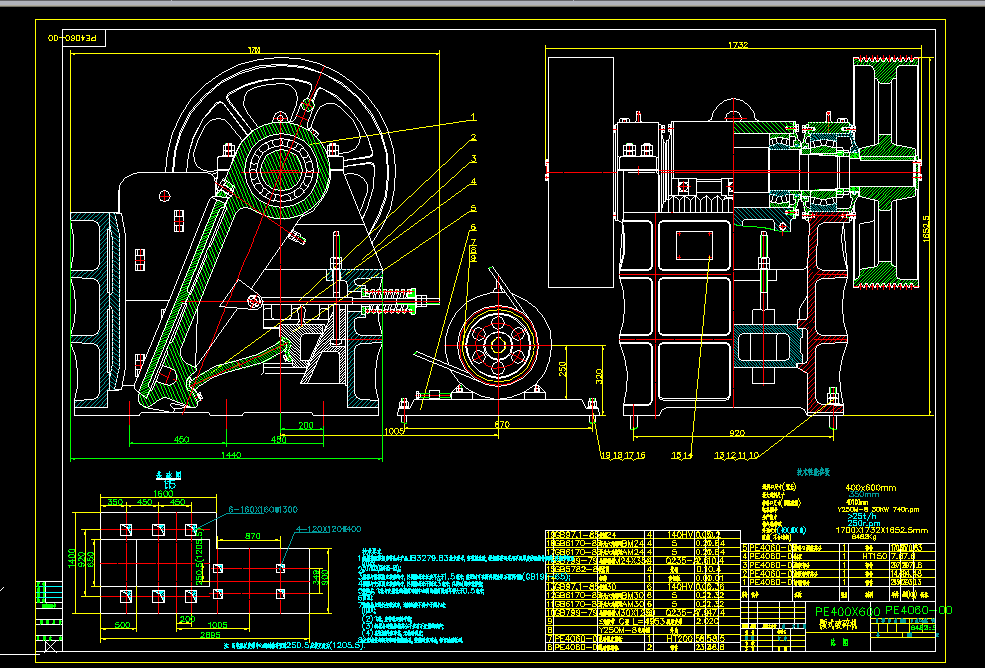
Task: Select callout number 13 under right view
Action: click(718, 455)
